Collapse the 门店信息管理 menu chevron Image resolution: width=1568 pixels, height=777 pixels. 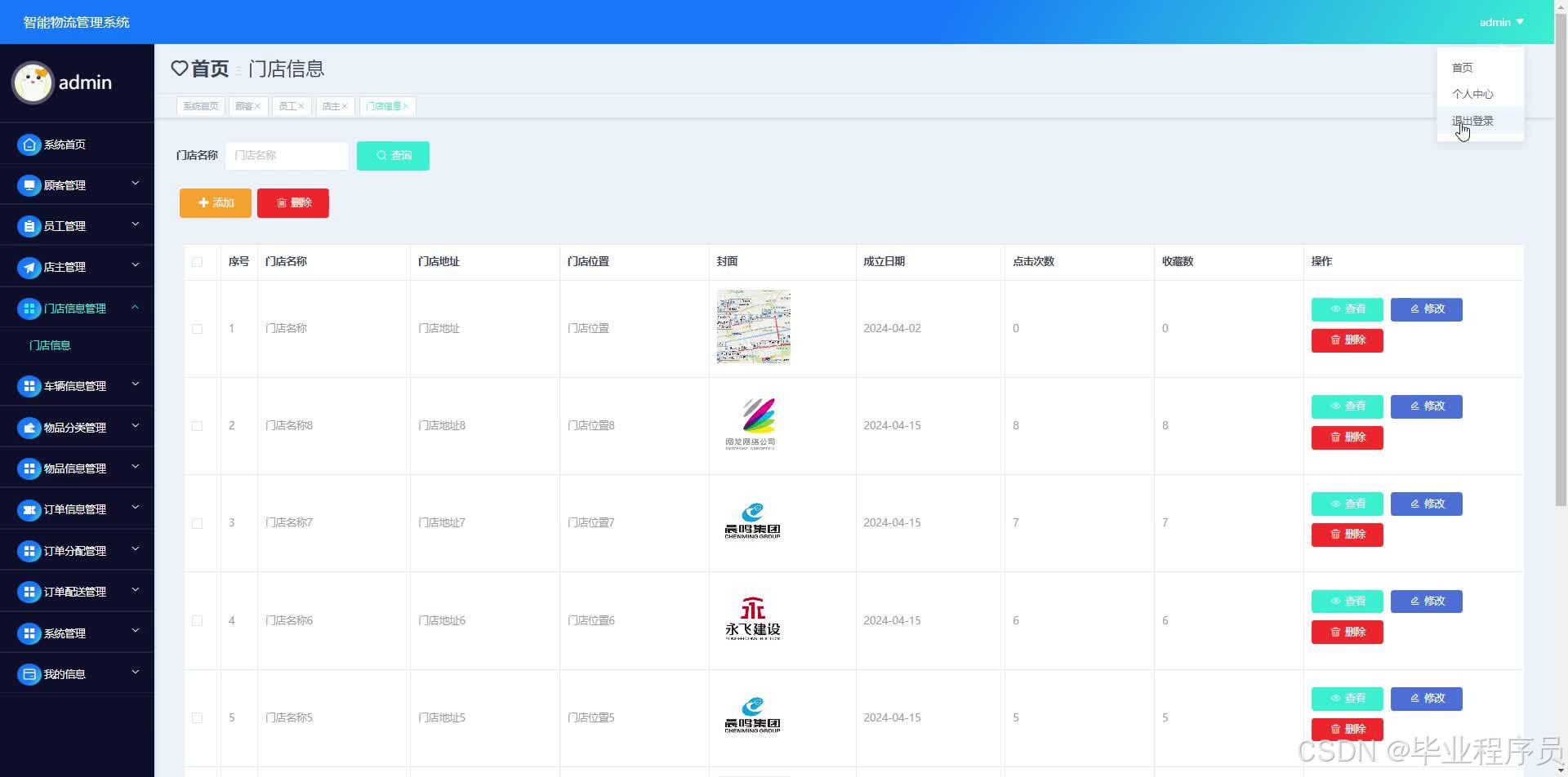[136, 307]
